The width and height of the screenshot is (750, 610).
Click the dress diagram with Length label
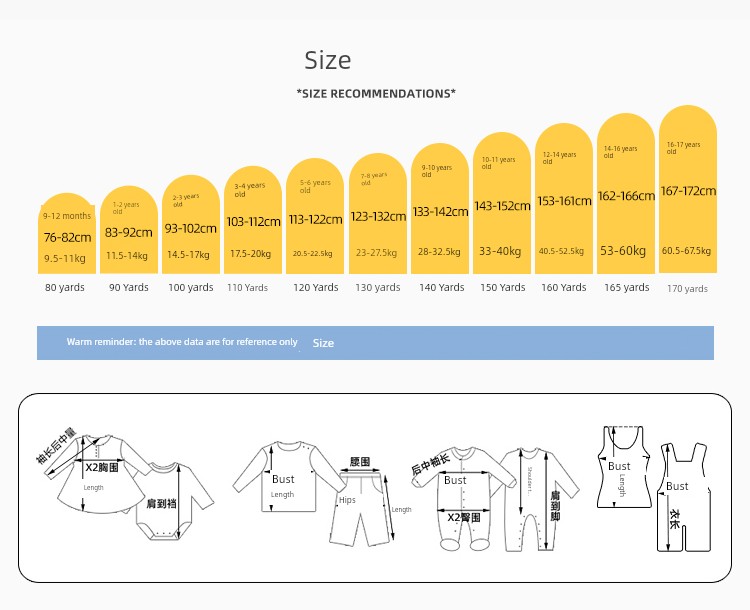click(x=98, y=474)
